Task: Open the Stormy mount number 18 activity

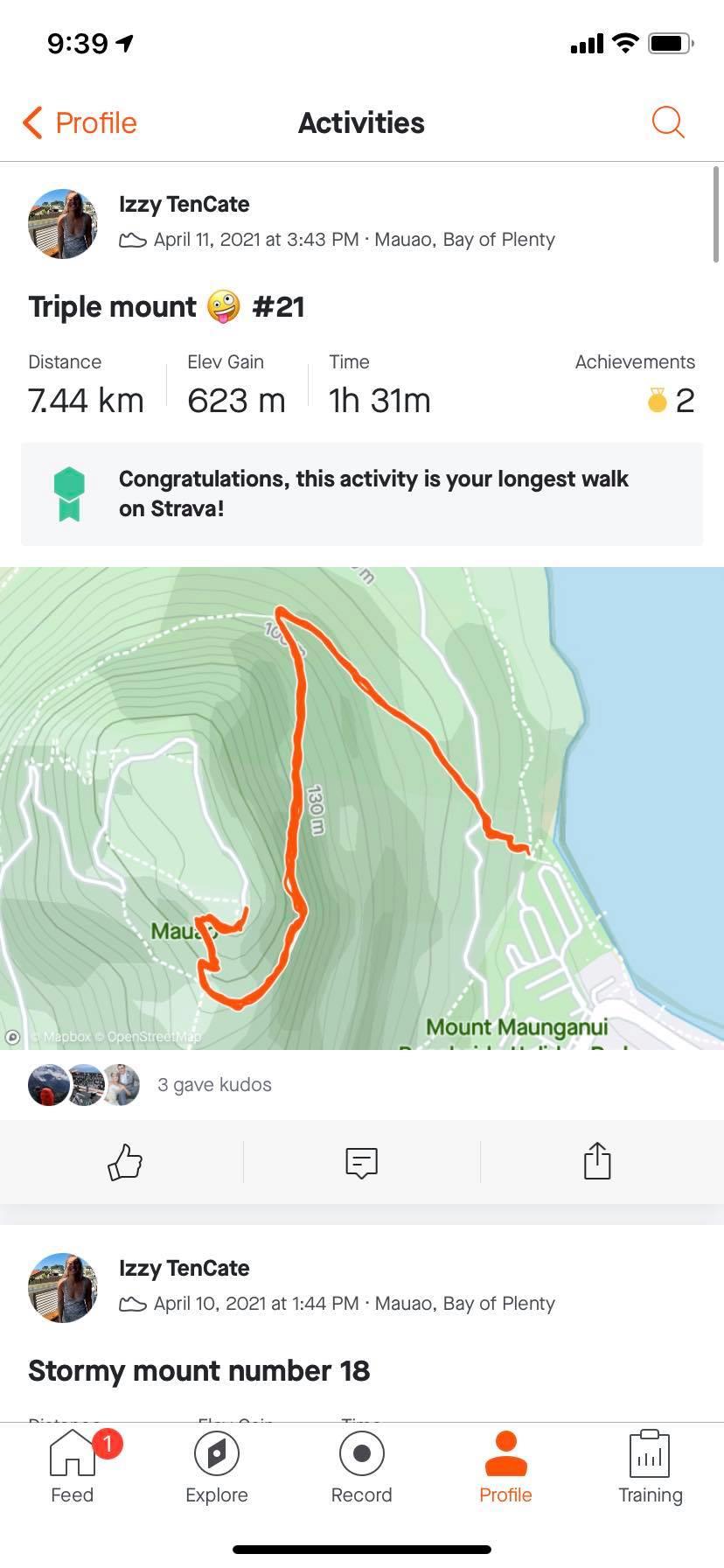Action: 198,1370
